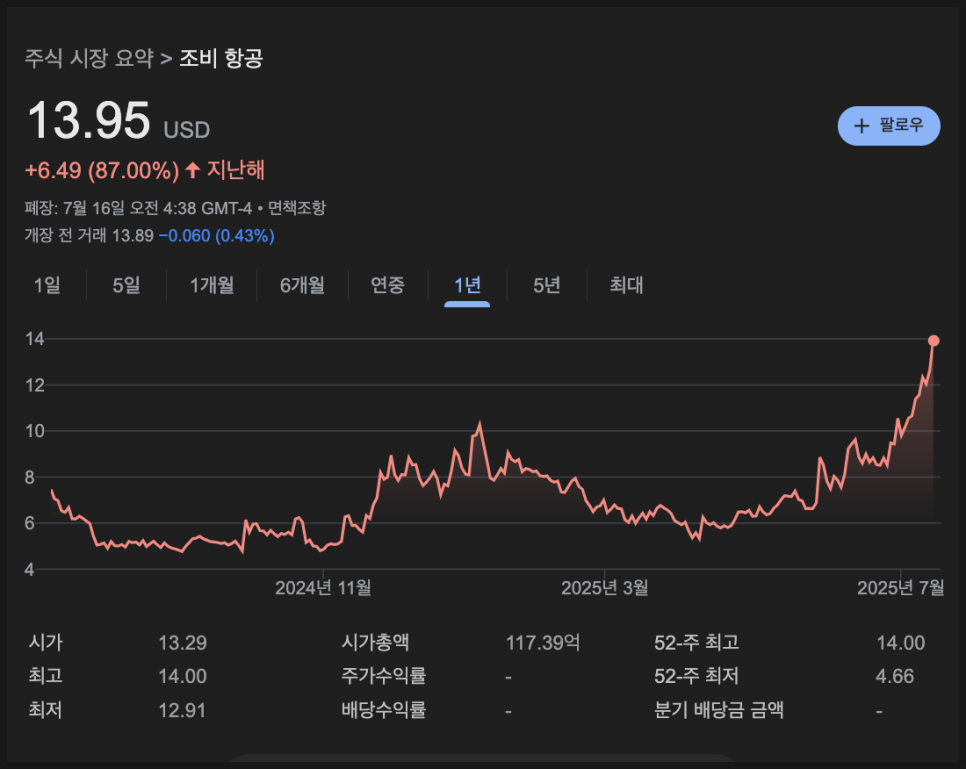This screenshot has width=966, height=769.
Task: Click the 2024년 11월 axis label
Action: tap(323, 588)
